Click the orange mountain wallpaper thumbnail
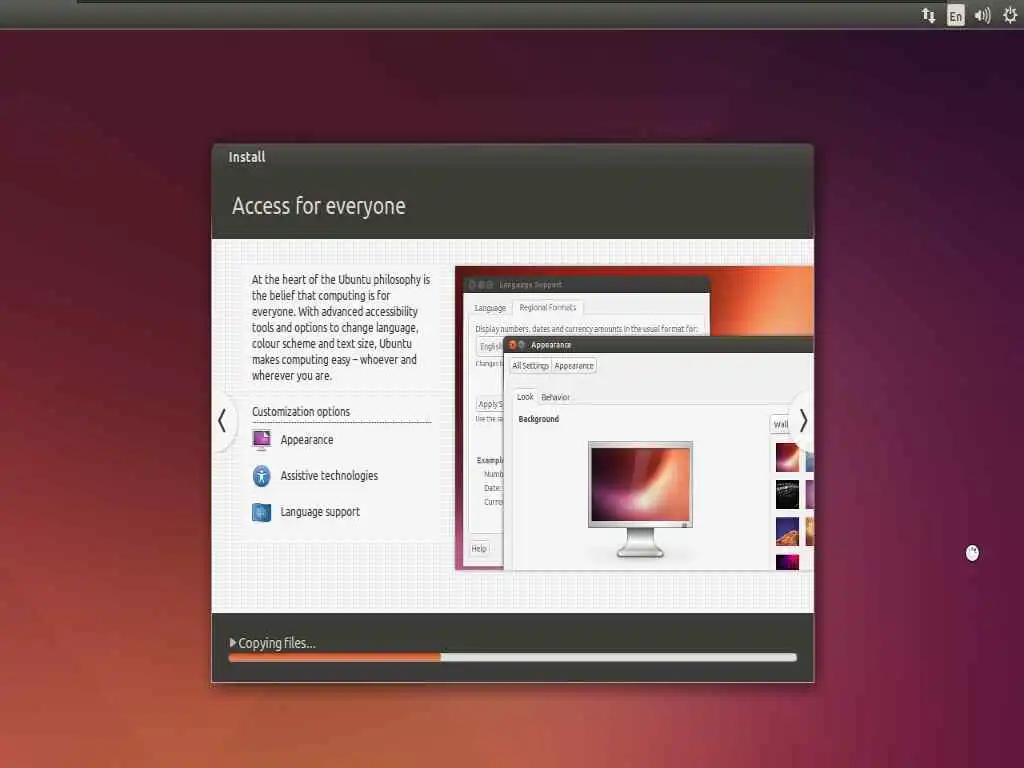1024x768 pixels. click(787, 532)
